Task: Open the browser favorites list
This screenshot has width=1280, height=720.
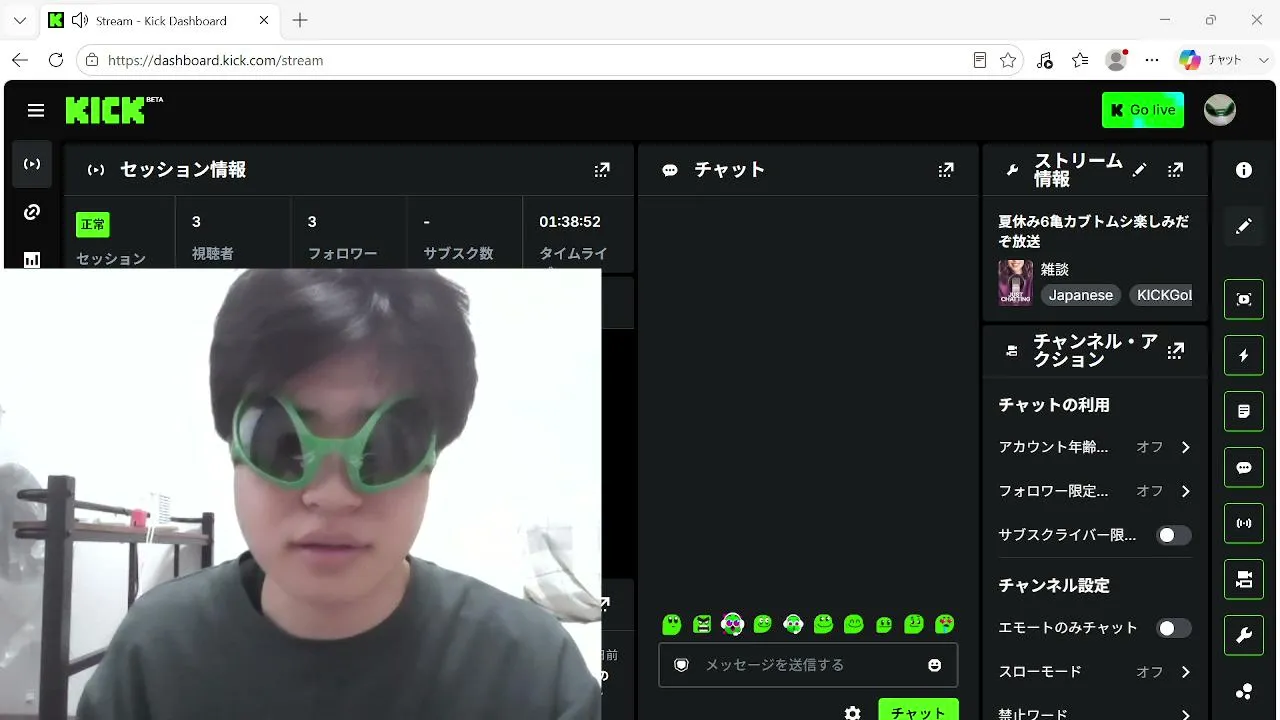Action: pos(1080,60)
